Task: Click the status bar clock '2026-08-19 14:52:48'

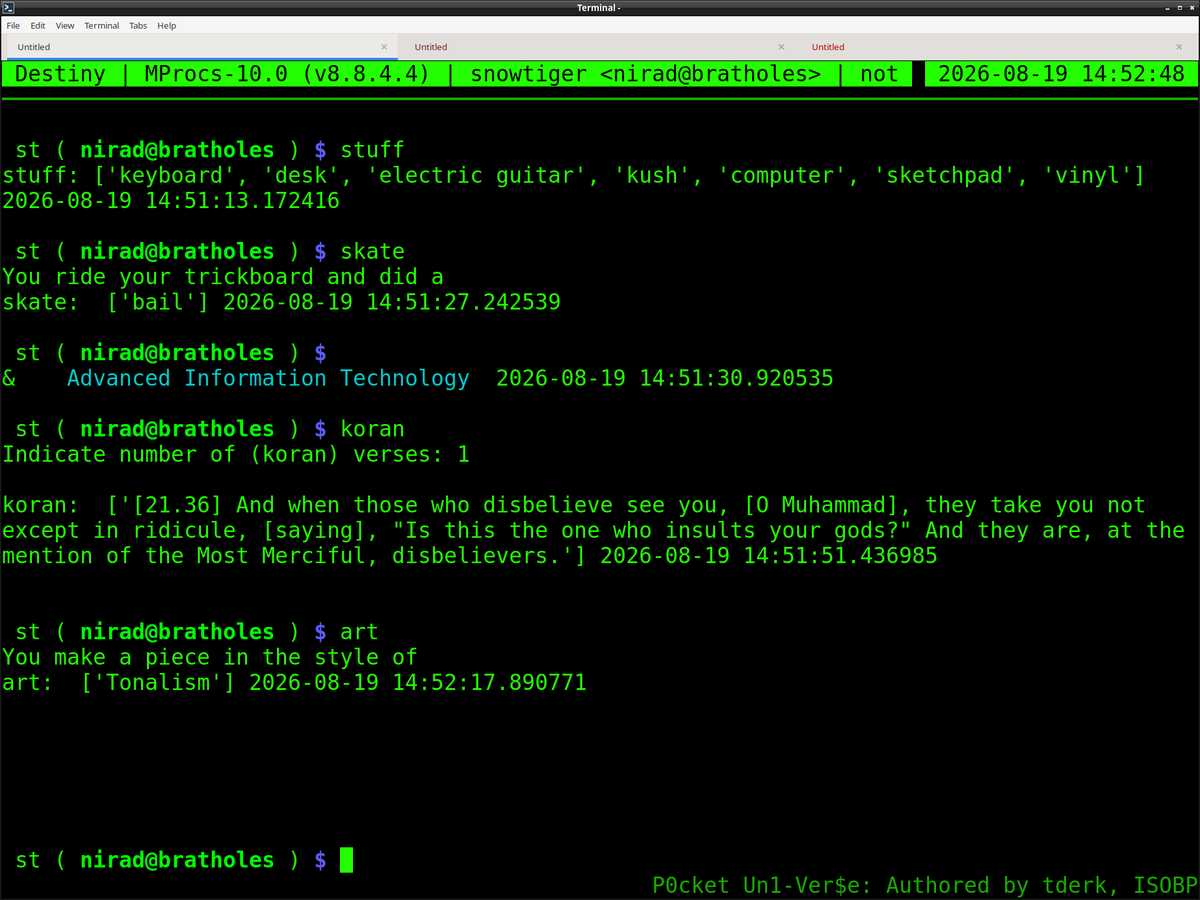Action: coord(1062,74)
